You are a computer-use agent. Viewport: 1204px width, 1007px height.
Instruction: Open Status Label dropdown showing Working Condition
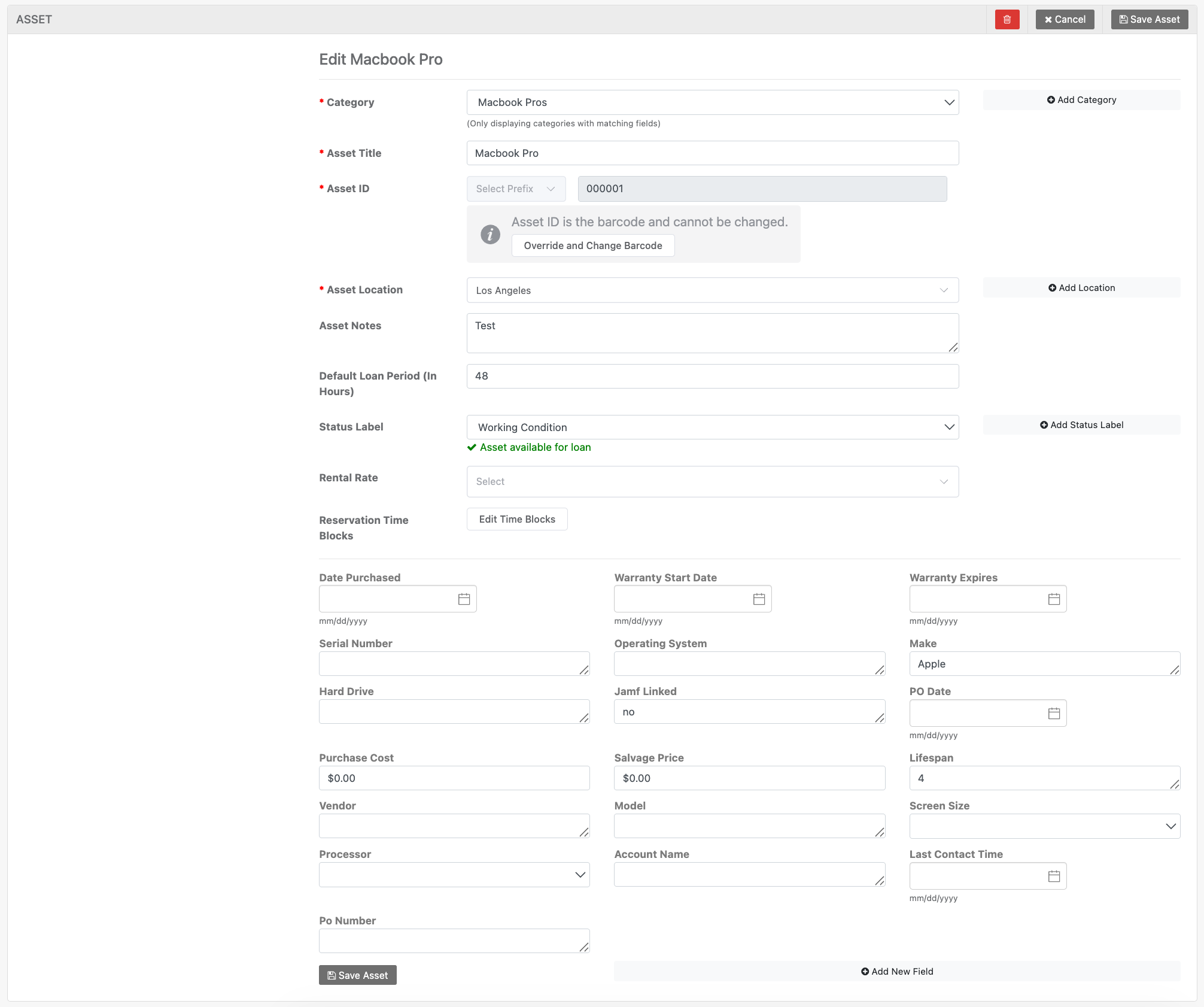click(x=713, y=427)
